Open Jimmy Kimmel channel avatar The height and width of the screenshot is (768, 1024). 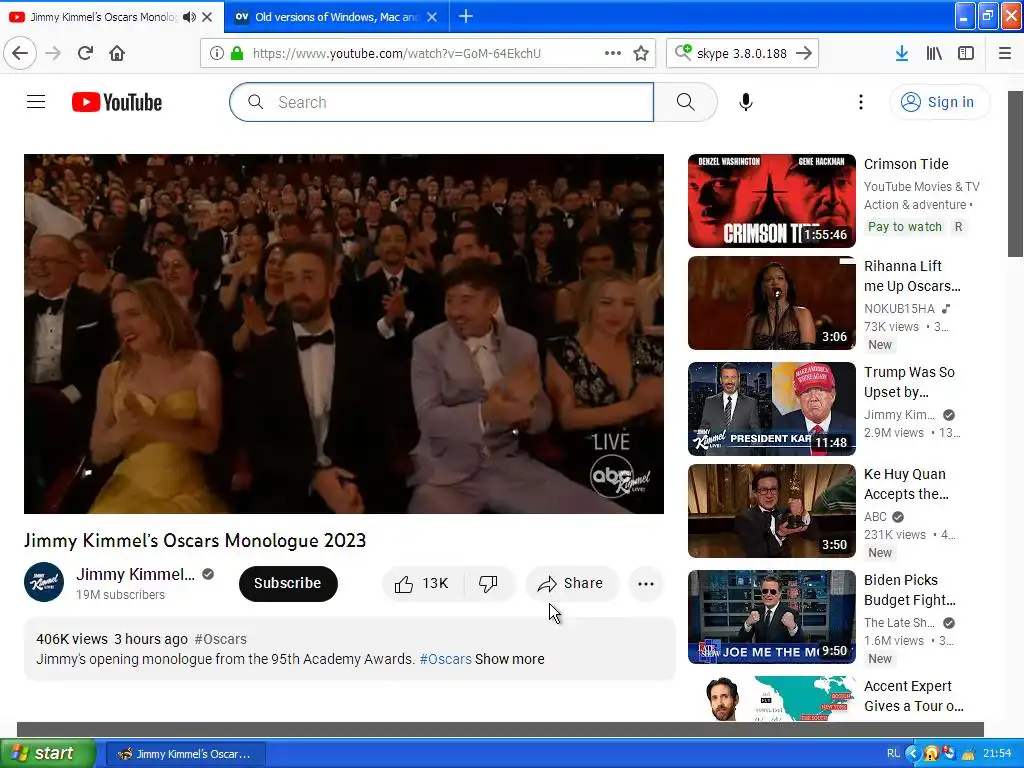point(44,582)
